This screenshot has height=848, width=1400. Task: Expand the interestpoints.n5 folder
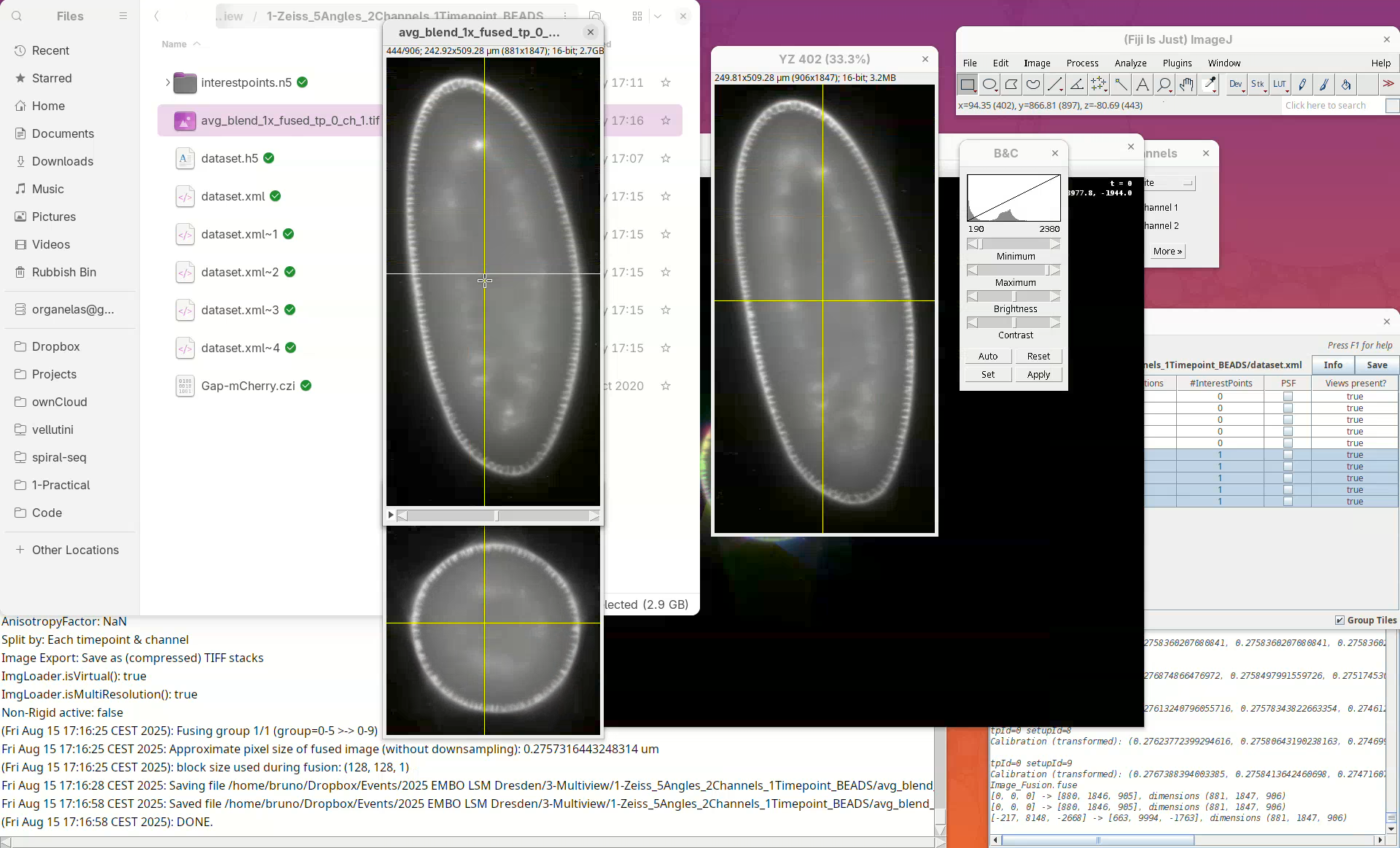pyautogui.click(x=168, y=82)
